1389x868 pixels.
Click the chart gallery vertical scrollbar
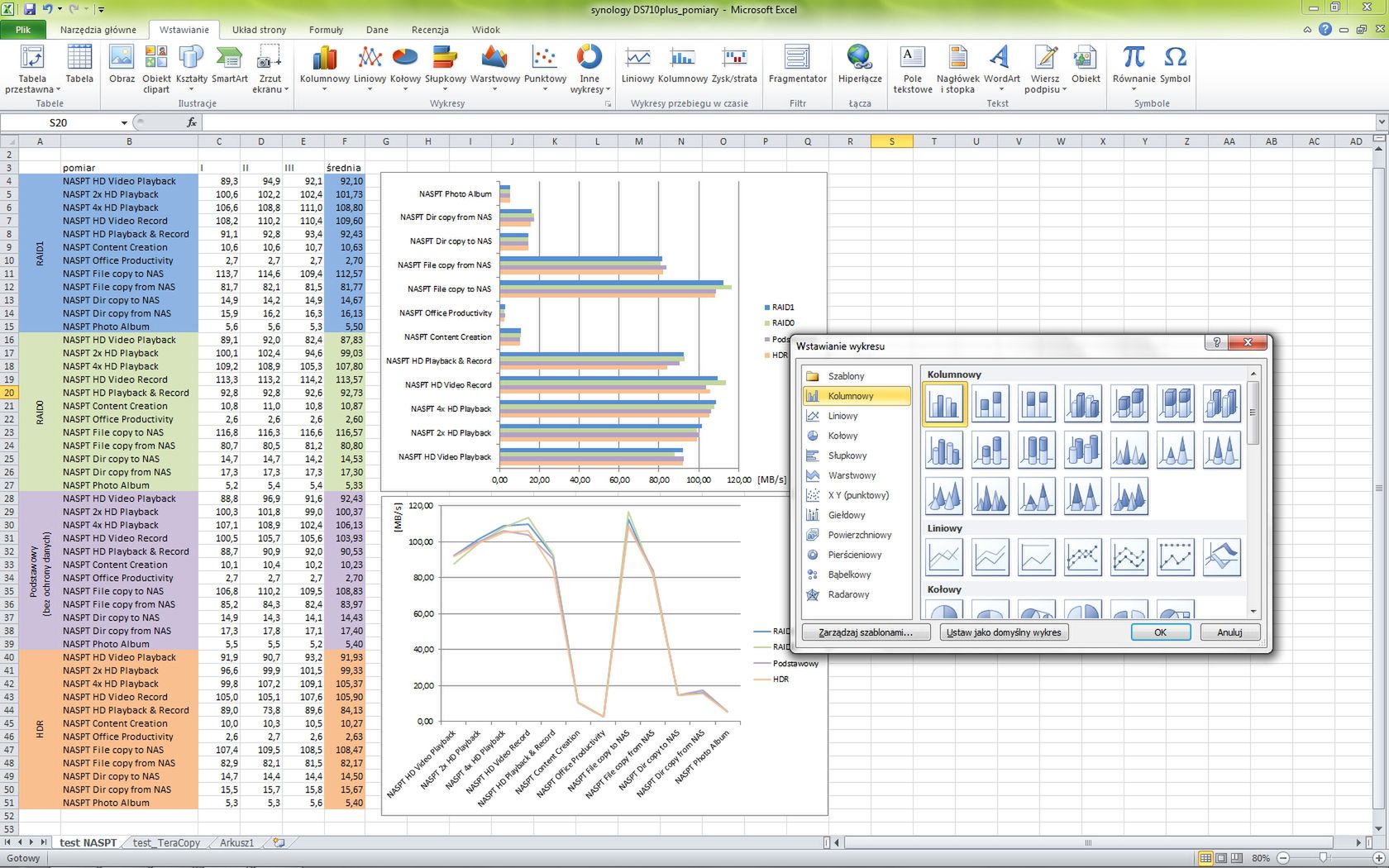[1253, 491]
